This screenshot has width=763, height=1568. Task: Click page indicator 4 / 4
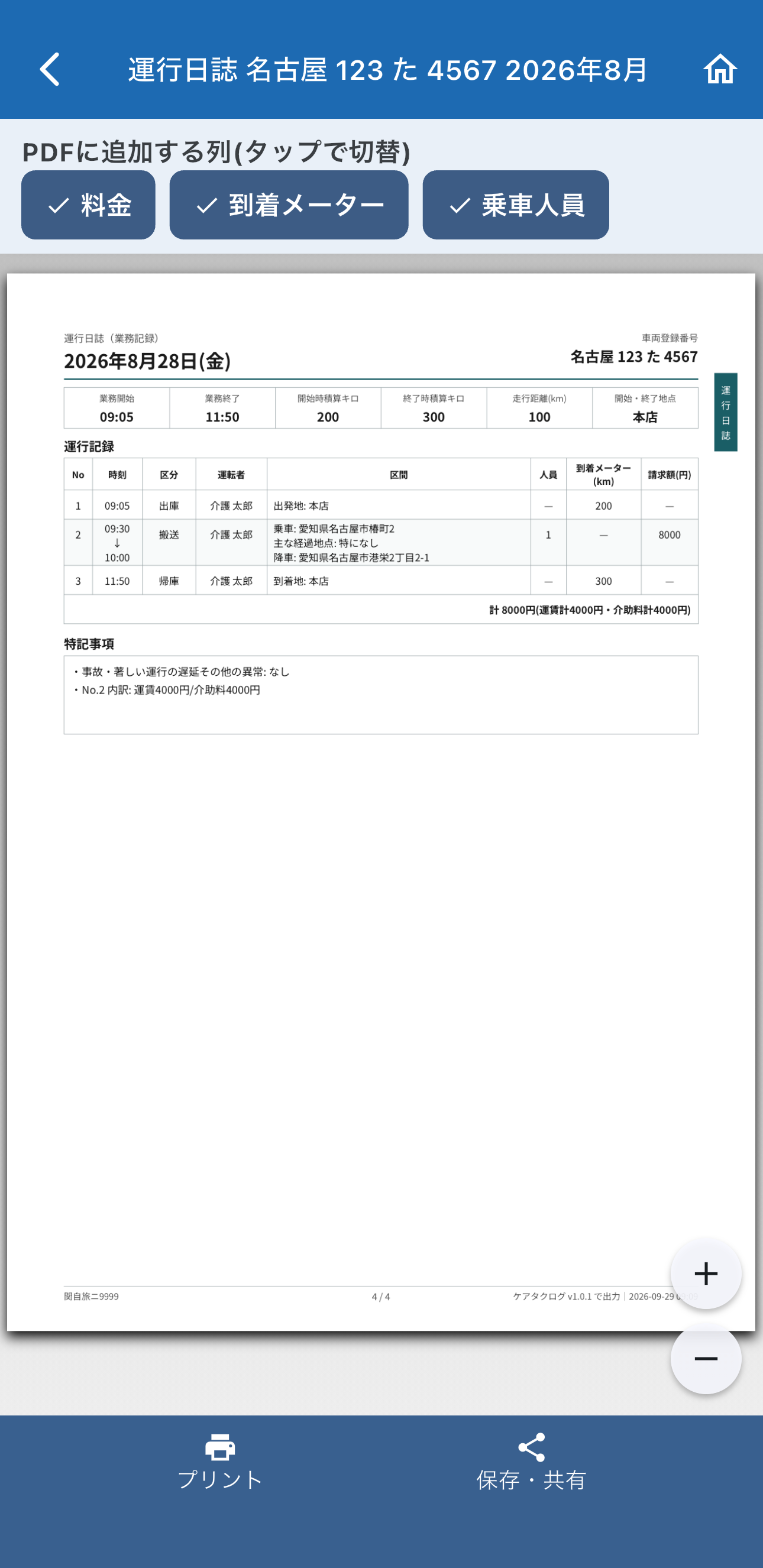(380, 1297)
